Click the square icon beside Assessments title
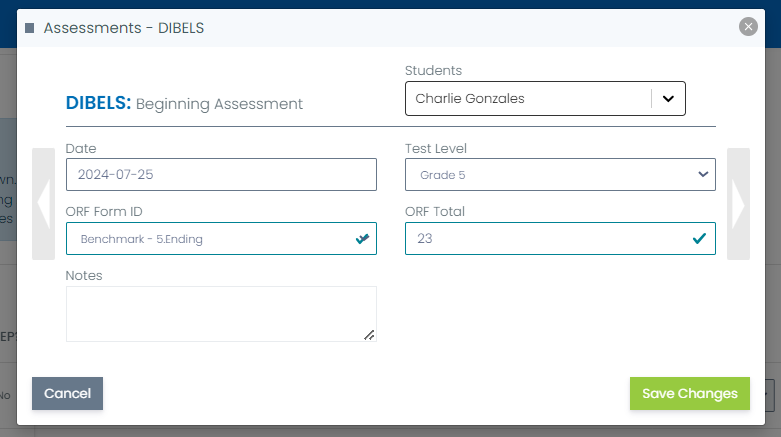 (30, 28)
